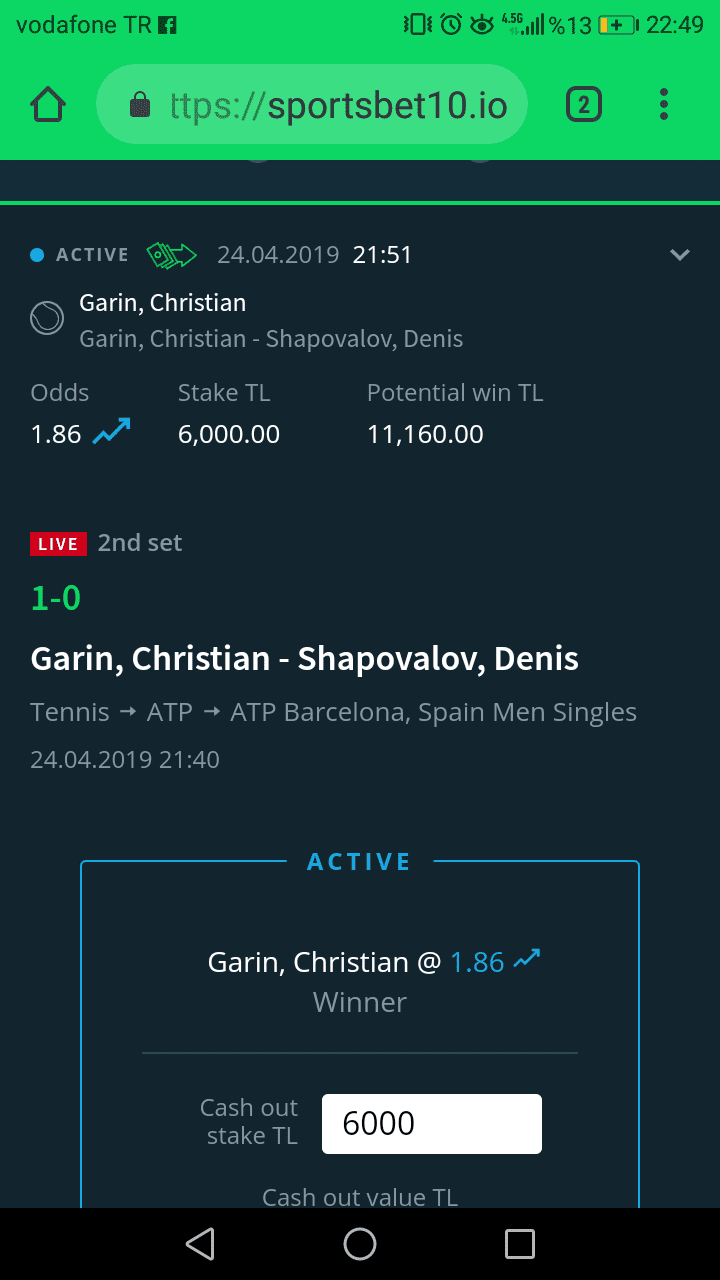The height and width of the screenshot is (1280, 720).
Task: Open the Garin, Christian - Shapovalov, Denis match title
Action: click(305, 659)
